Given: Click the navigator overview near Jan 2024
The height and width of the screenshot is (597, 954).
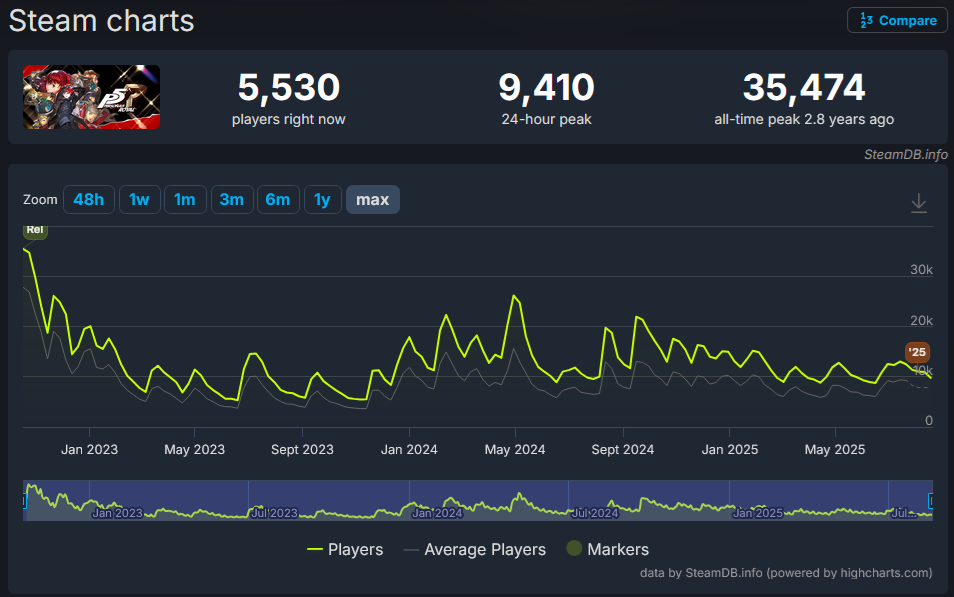Looking at the screenshot, I should tap(437, 513).
